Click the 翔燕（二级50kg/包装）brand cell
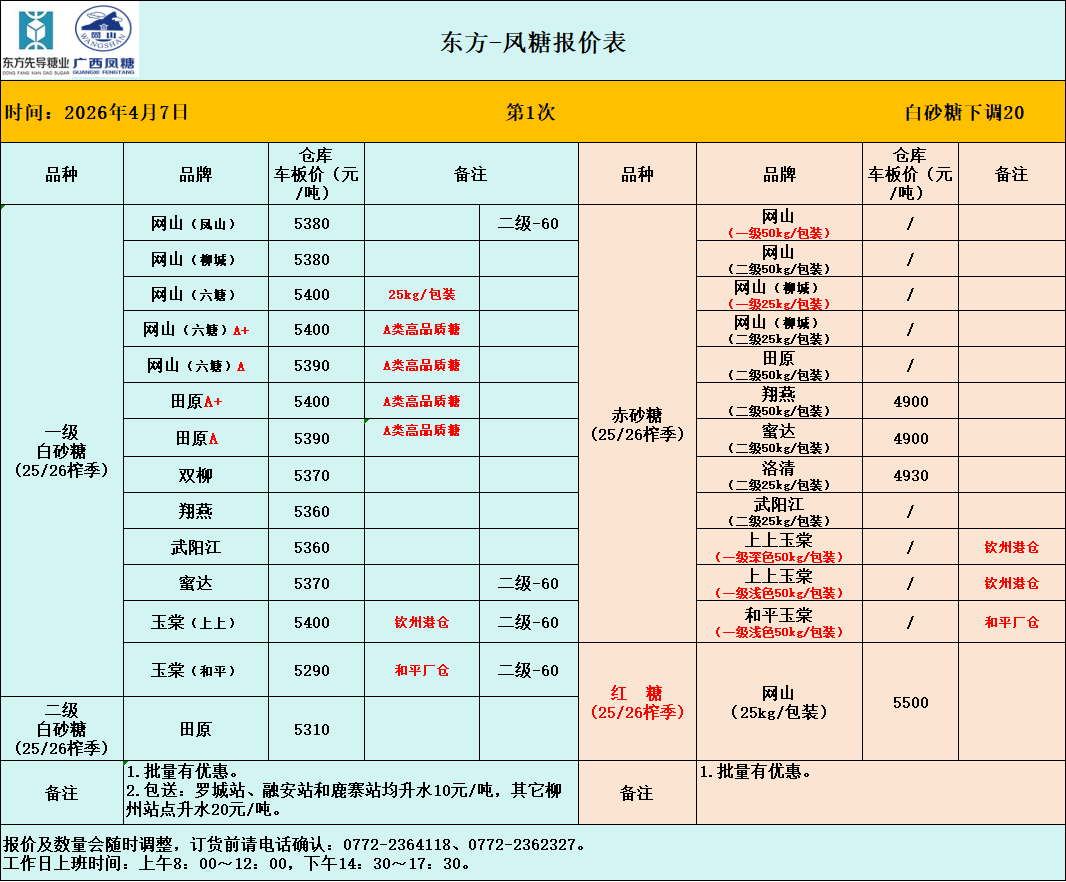This screenshot has width=1066, height=882. coord(779,402)
